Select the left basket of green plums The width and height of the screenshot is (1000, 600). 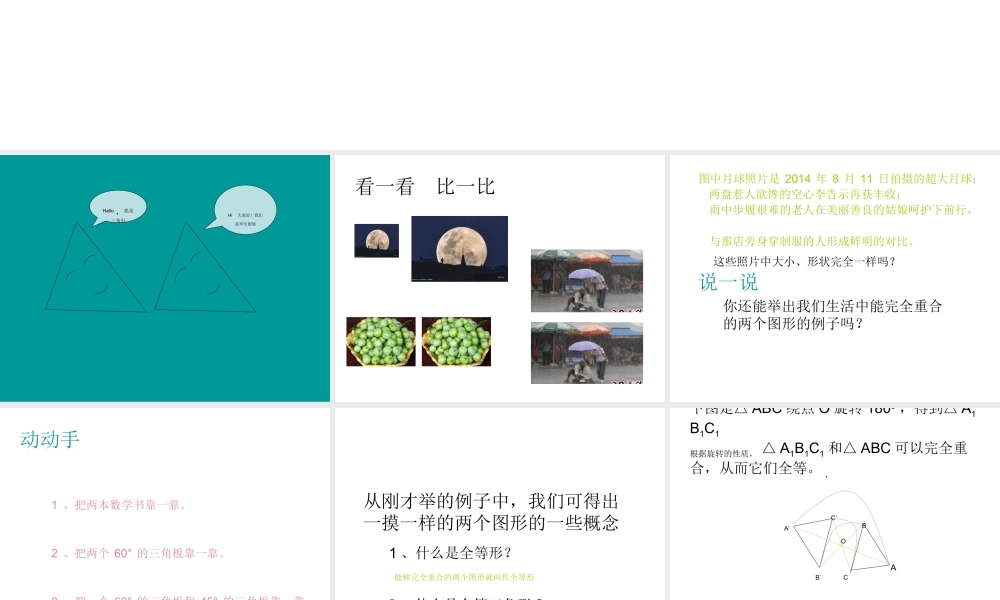pos(381,342)
